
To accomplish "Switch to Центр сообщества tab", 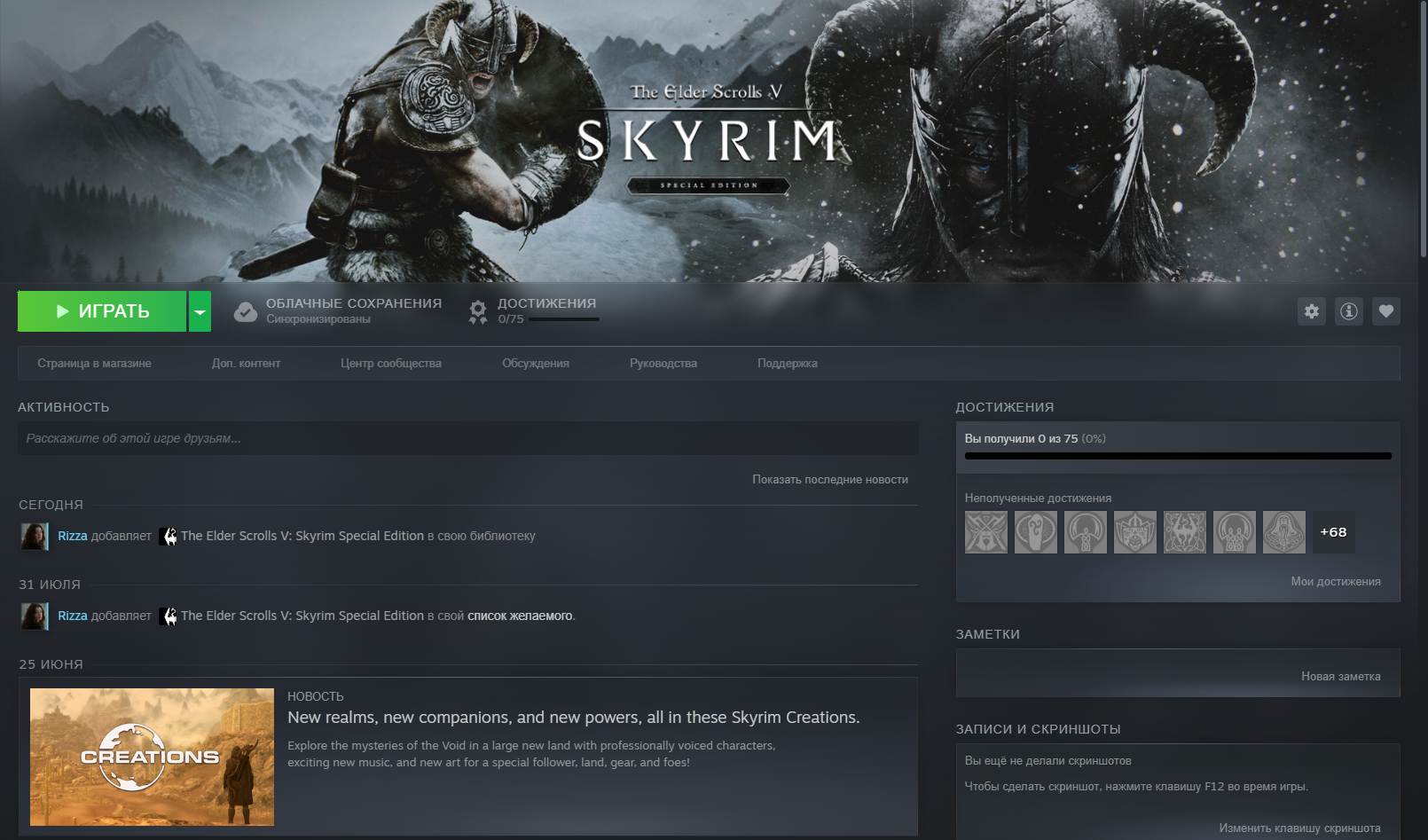I will [x=391, y=364].
